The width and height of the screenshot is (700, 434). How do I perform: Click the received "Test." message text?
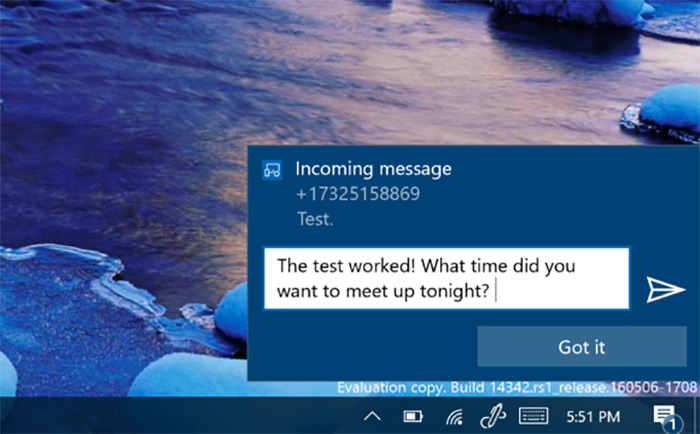[315, 218]
